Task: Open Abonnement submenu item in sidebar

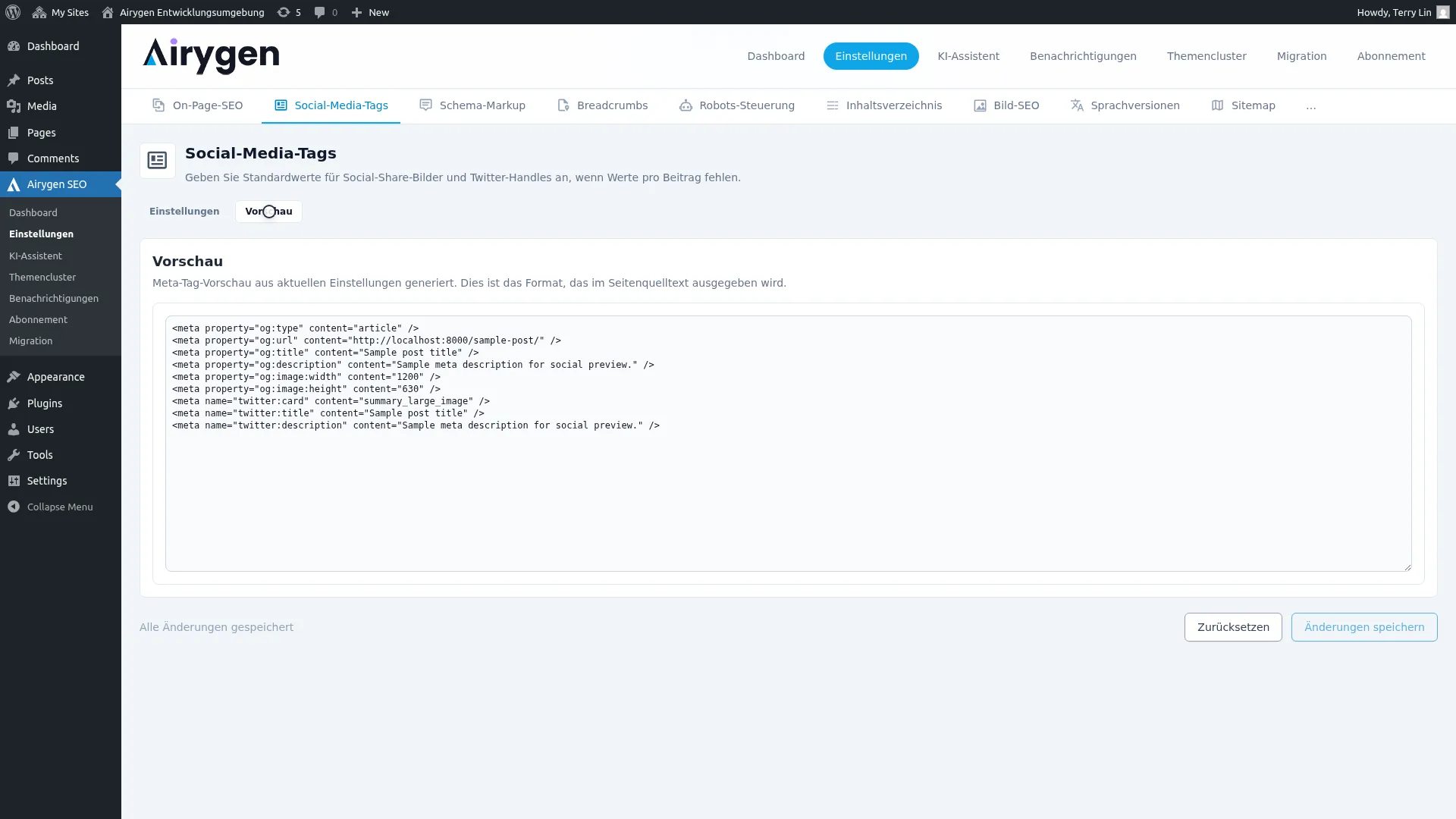Action: point(38,320)
